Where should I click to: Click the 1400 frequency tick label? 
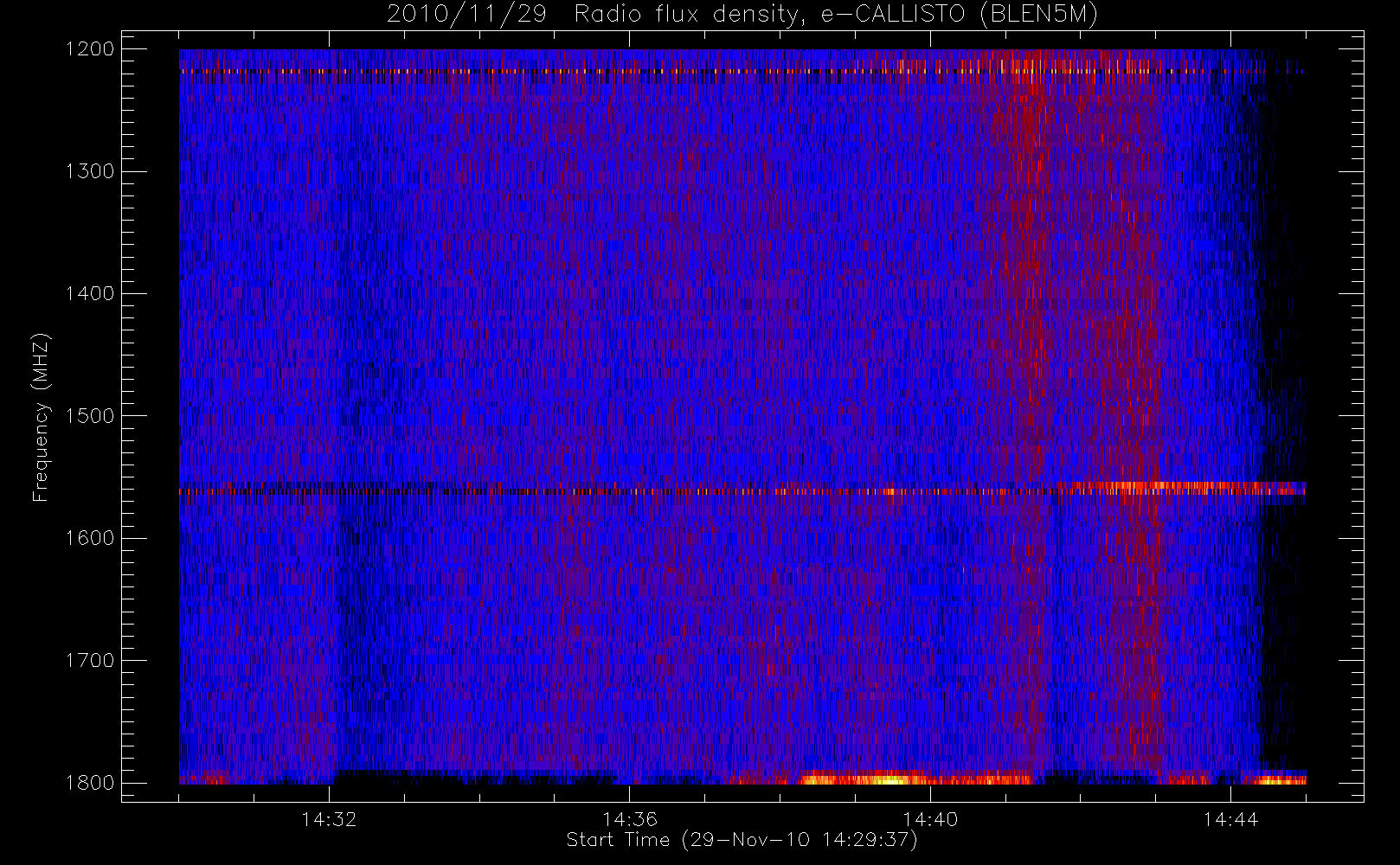pos(90,294)
